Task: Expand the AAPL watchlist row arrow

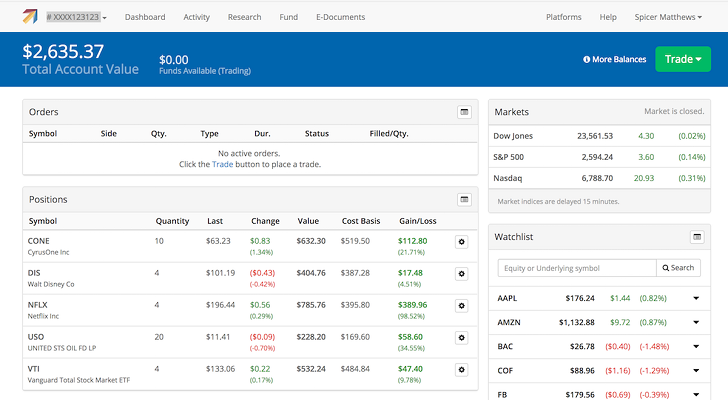Action: coord(696,298)
